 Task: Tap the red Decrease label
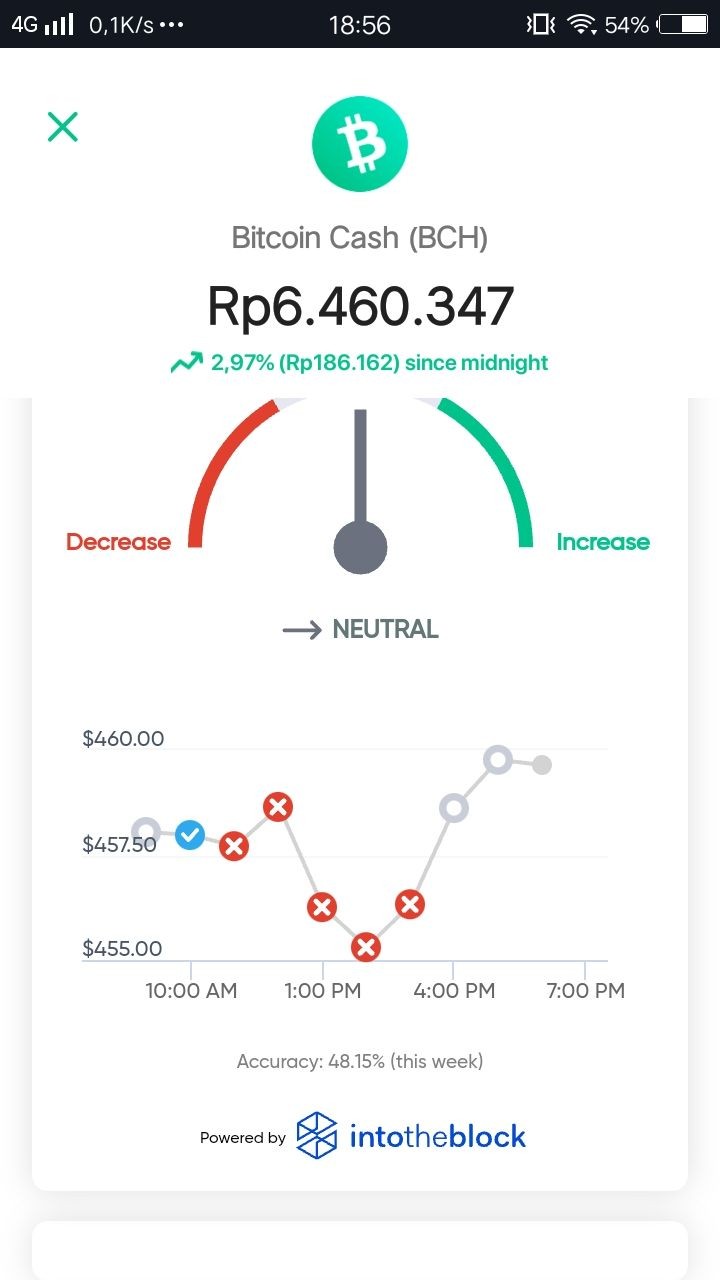(118, 542)
